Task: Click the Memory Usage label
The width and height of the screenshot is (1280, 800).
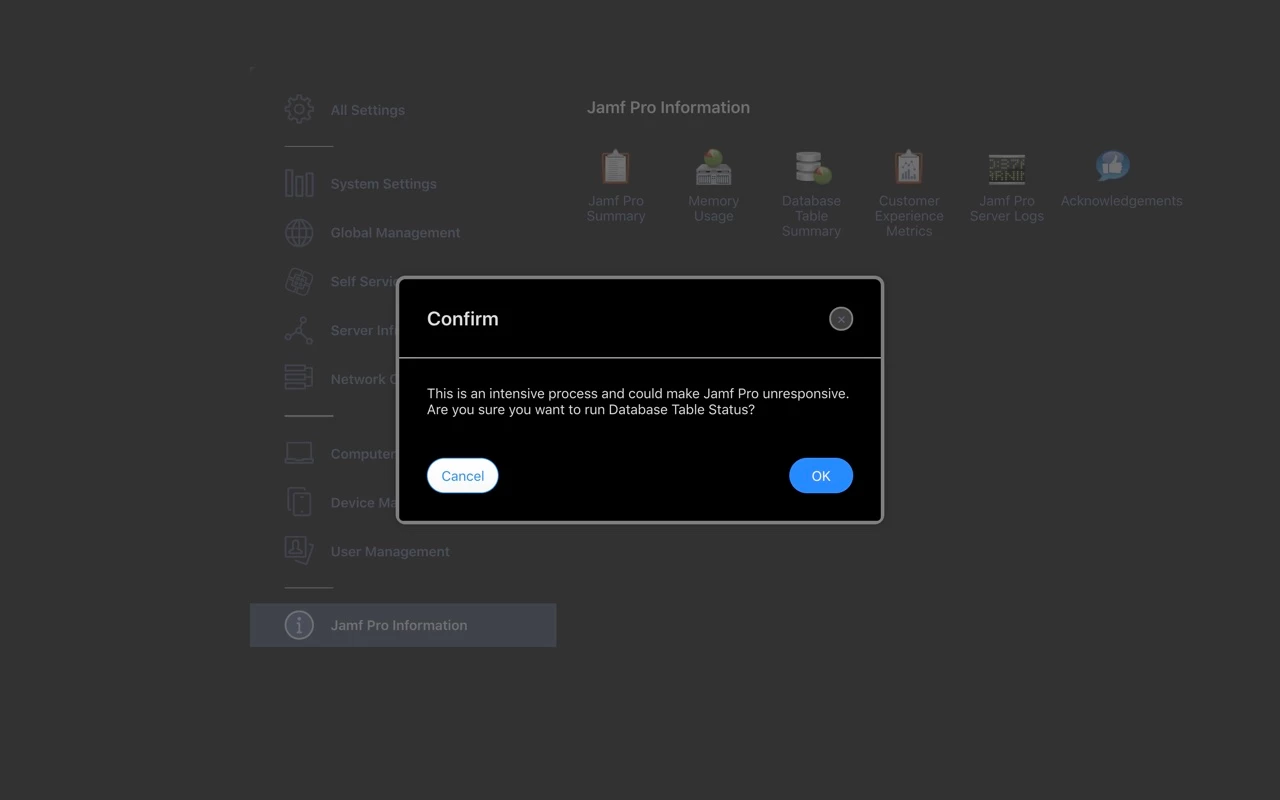Action: (x=714, y=208)
